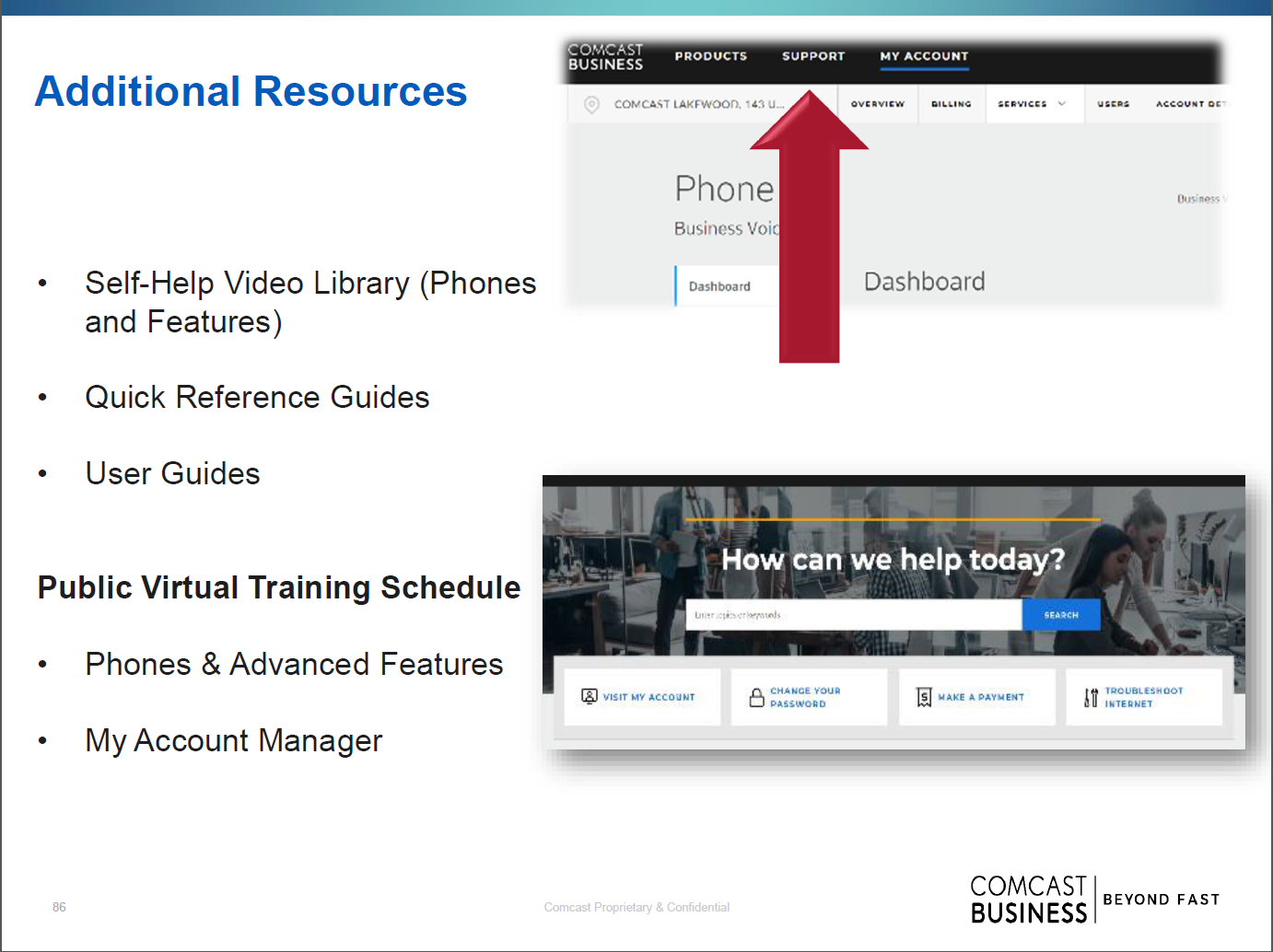The height and width of the screenshot is (952, 1273).
Task: Click the Phones & Advanced Features bullet
Action: pos(294,664)
